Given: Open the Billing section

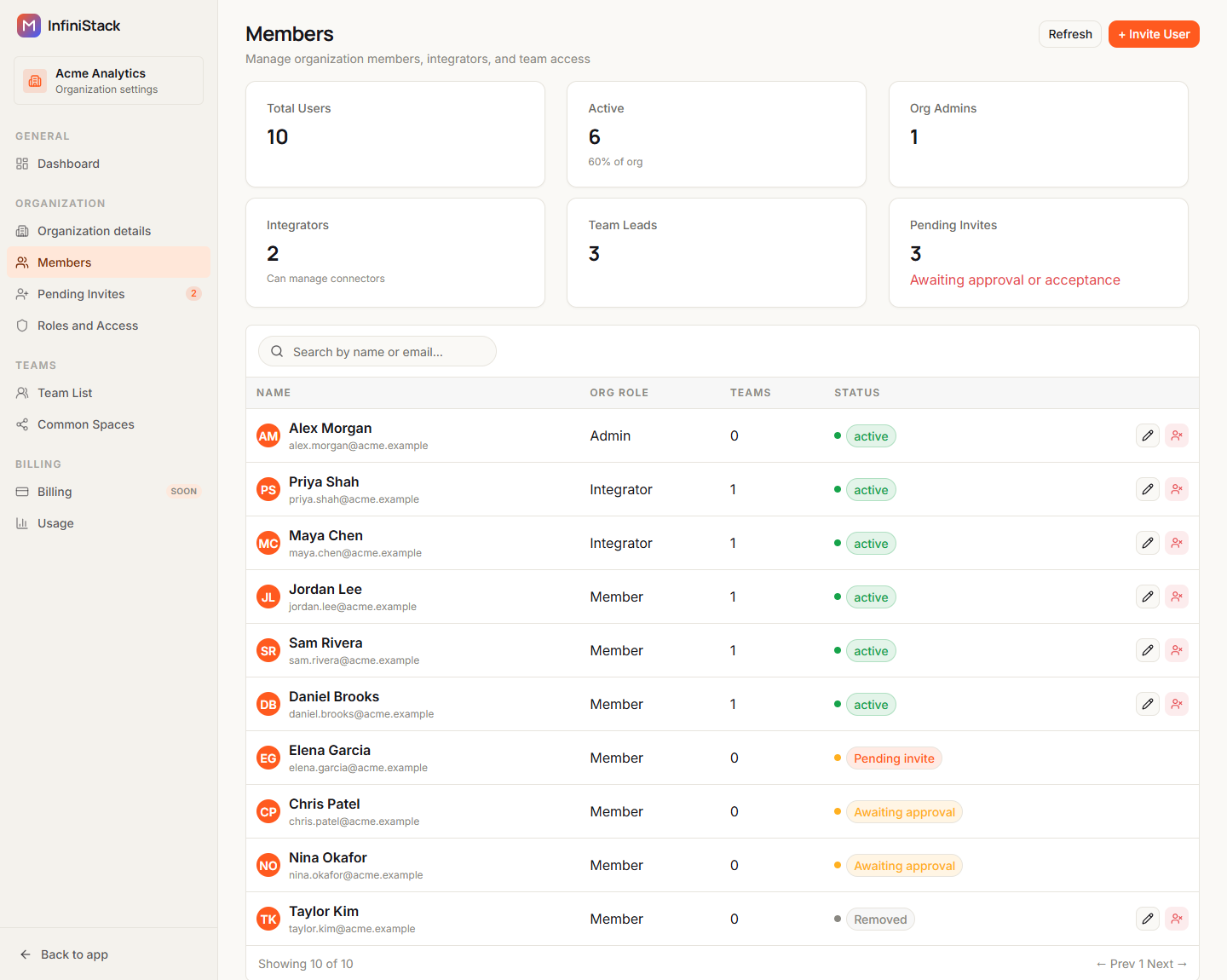Looking at the screenshot, I should pyautogui.click(x=108, y=492).
